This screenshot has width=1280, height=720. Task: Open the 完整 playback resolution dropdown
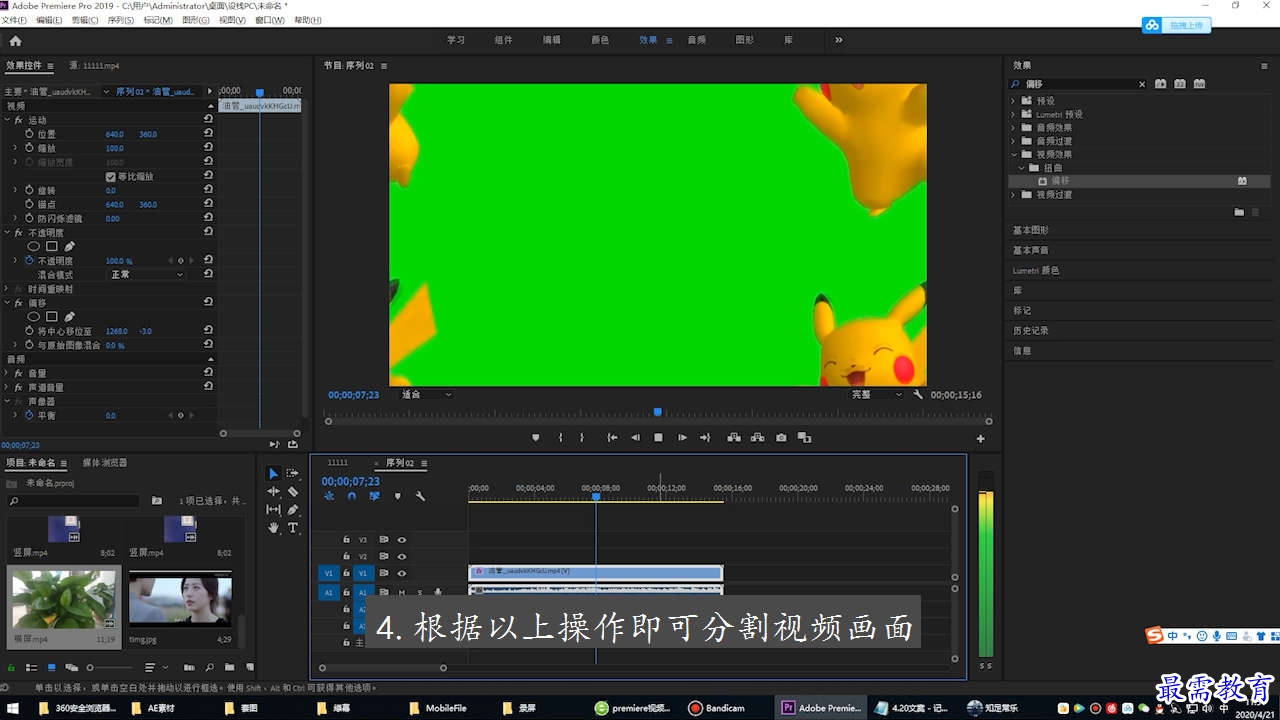[876, 395]
